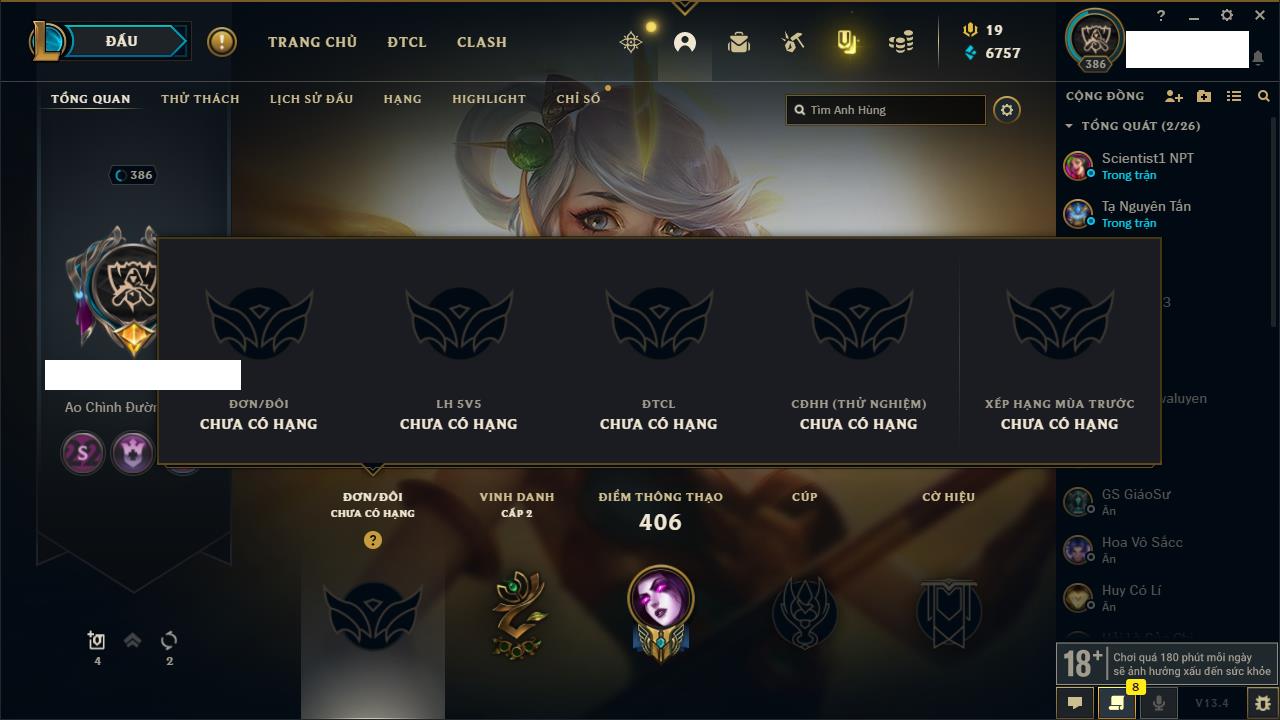Screen dimensions: 1280x720
Task: Expand the missions panel with the 8 badge
Action: (x=1116, y=703)
